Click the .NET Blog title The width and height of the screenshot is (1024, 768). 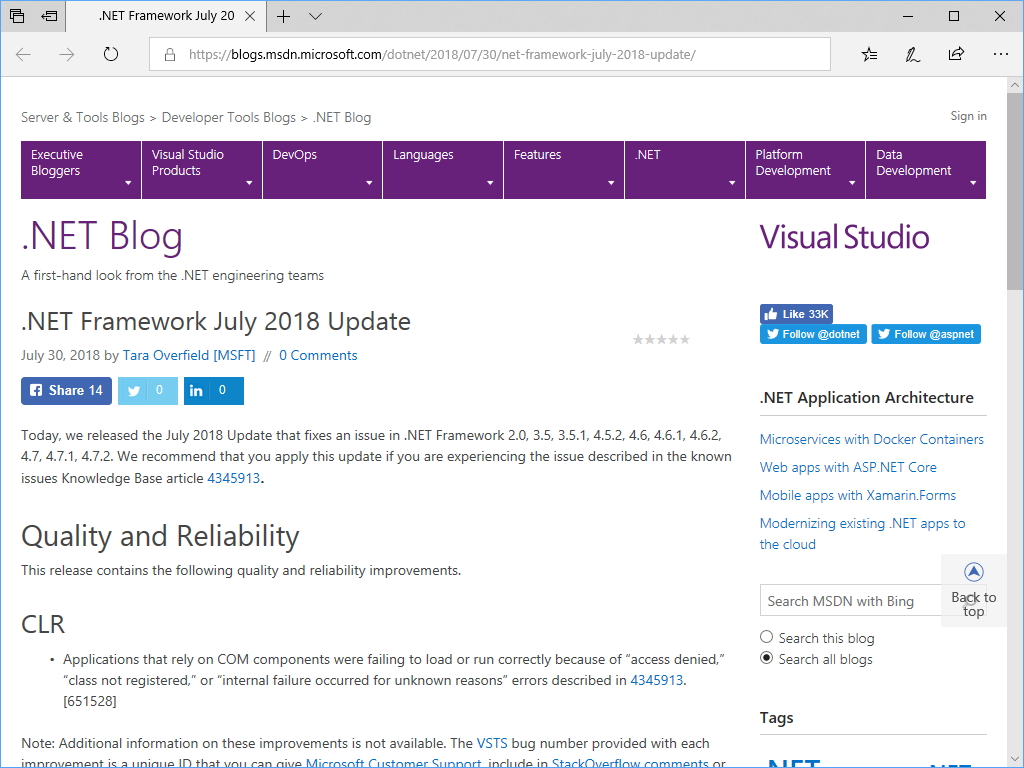pos(102,236)
